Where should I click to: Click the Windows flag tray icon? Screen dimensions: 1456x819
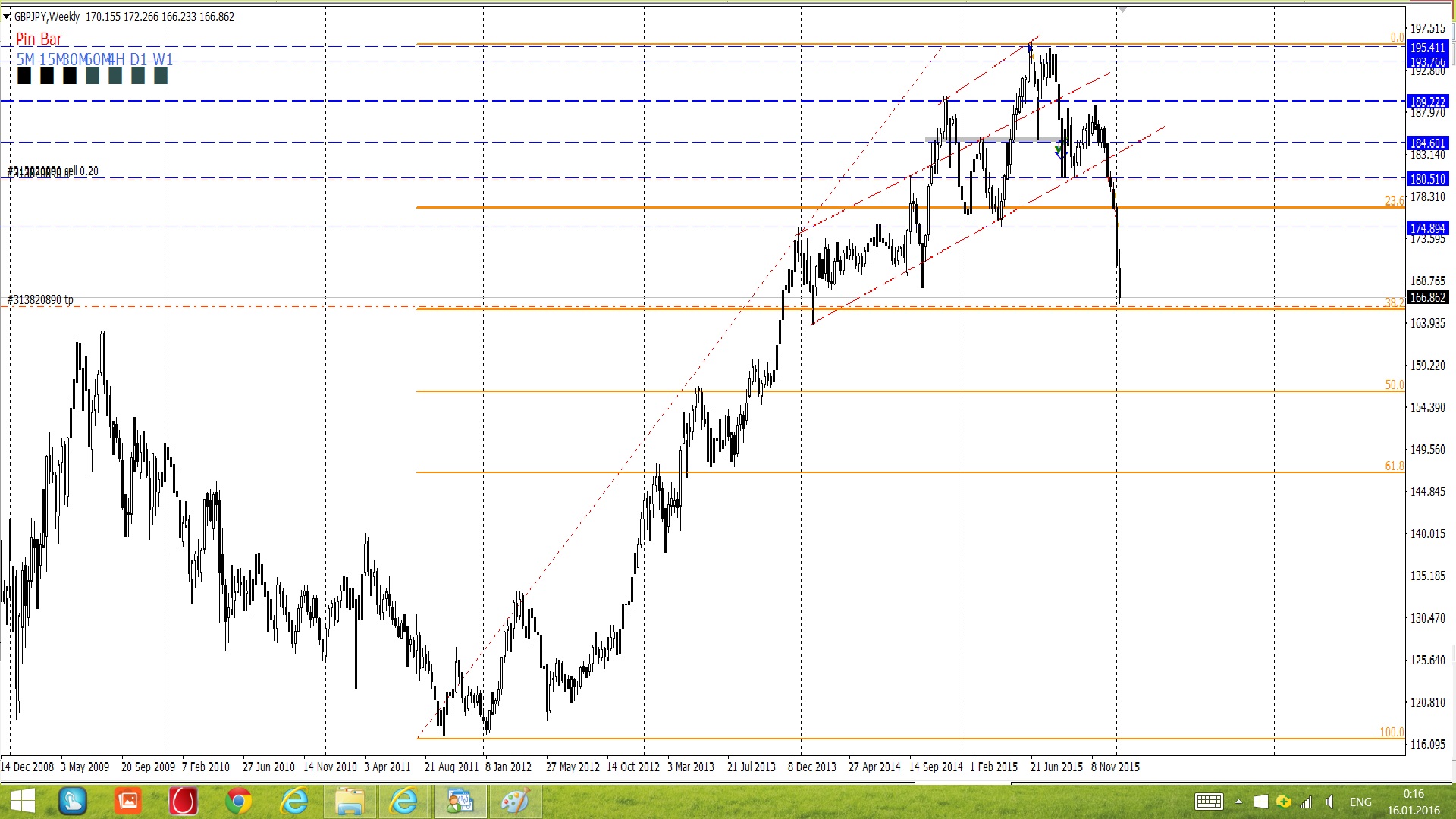pyautogui.click(x=1261, y=802)
